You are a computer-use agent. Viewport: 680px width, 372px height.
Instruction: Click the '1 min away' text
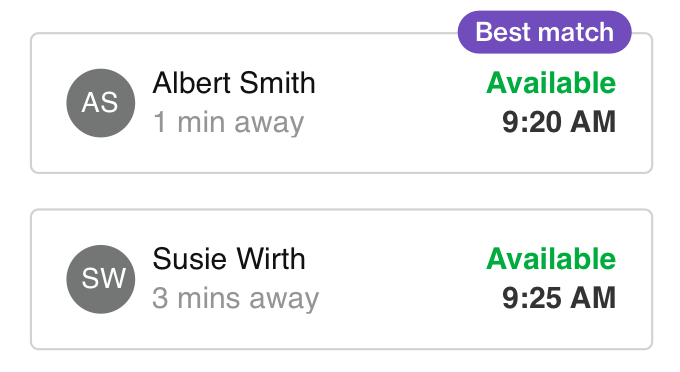[x=229, y=123]
